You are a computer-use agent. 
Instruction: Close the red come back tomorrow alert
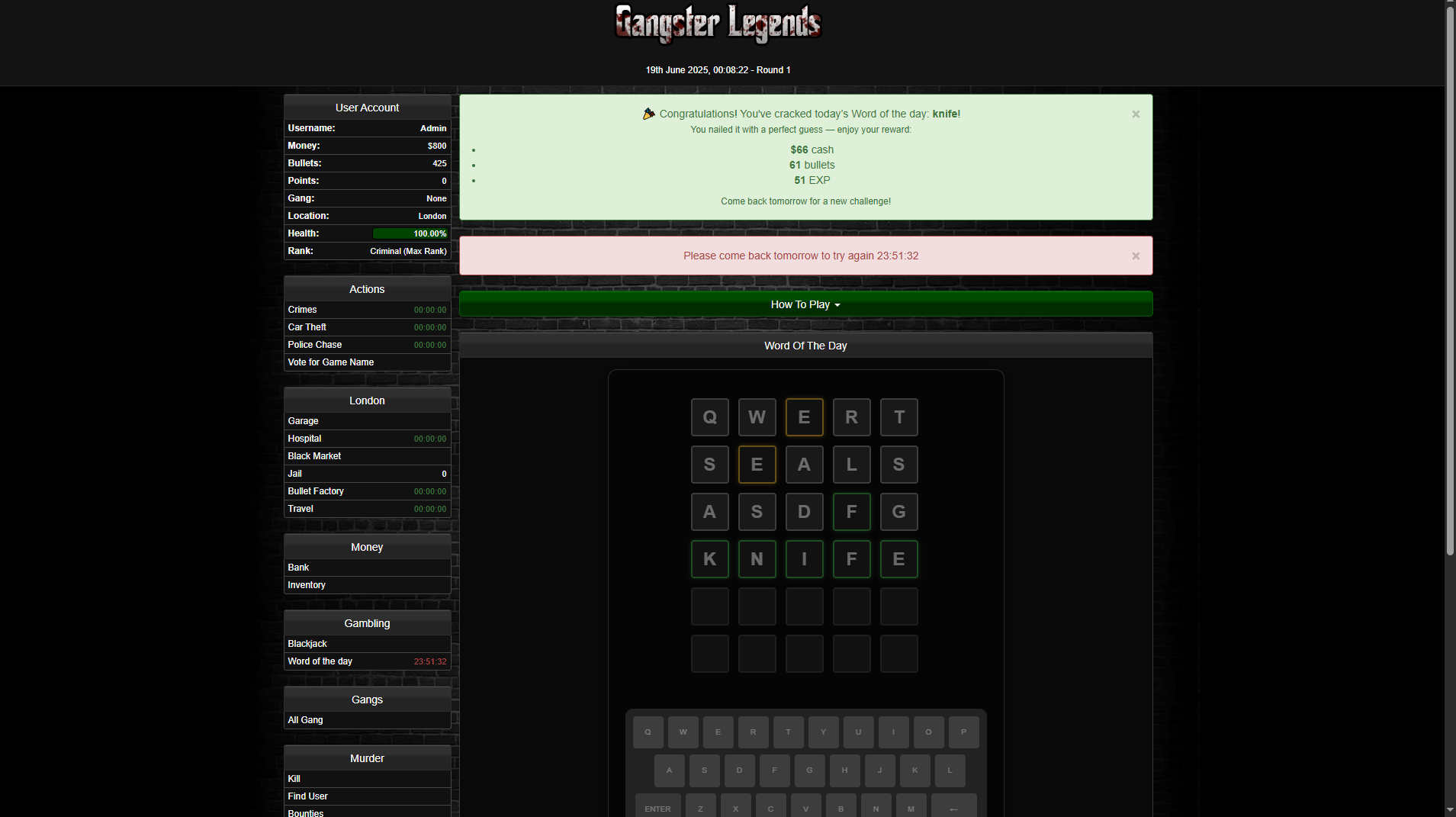(x=1135, y=256)
